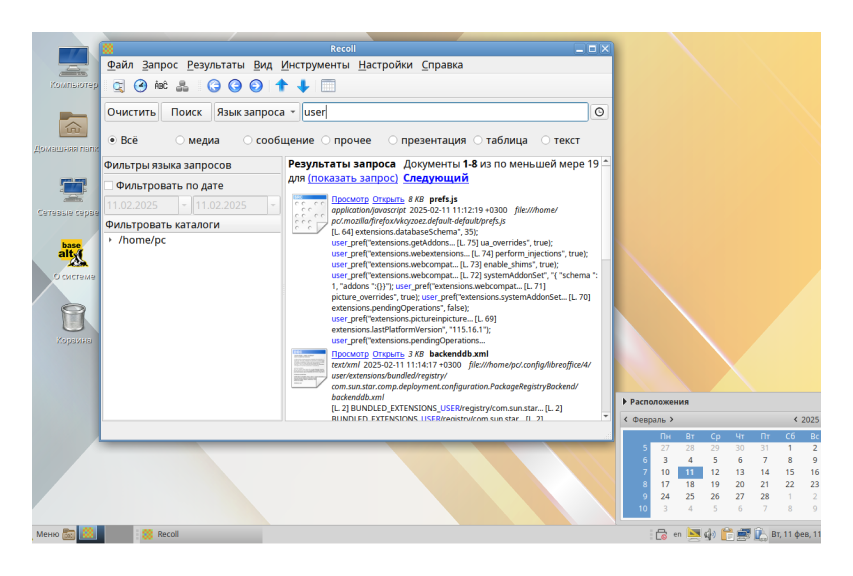Image resolution: width=853 pixels, height=576 pixels.
Task: Click the grey boxes index toolbar icon
Action: click(182, 86)
